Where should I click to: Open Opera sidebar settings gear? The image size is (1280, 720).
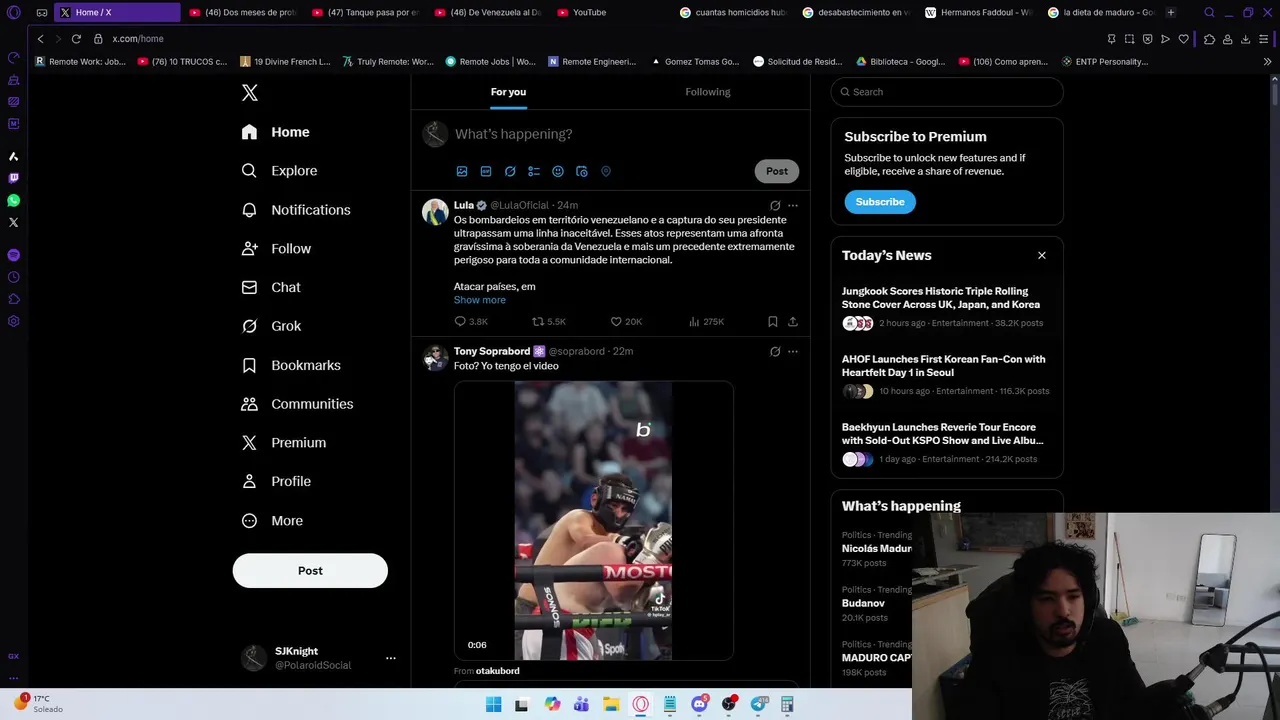point(14,321)
